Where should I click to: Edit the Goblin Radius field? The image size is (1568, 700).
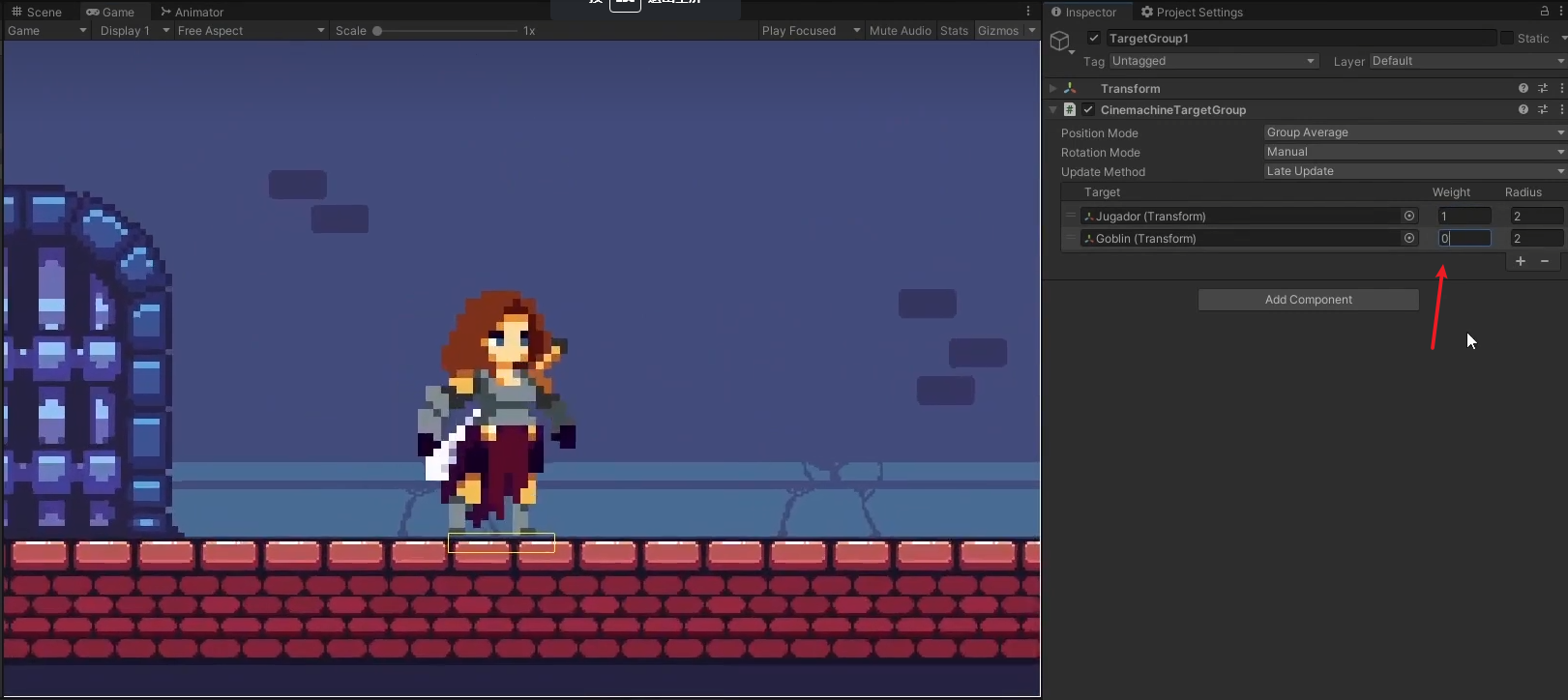[1537, 238]
